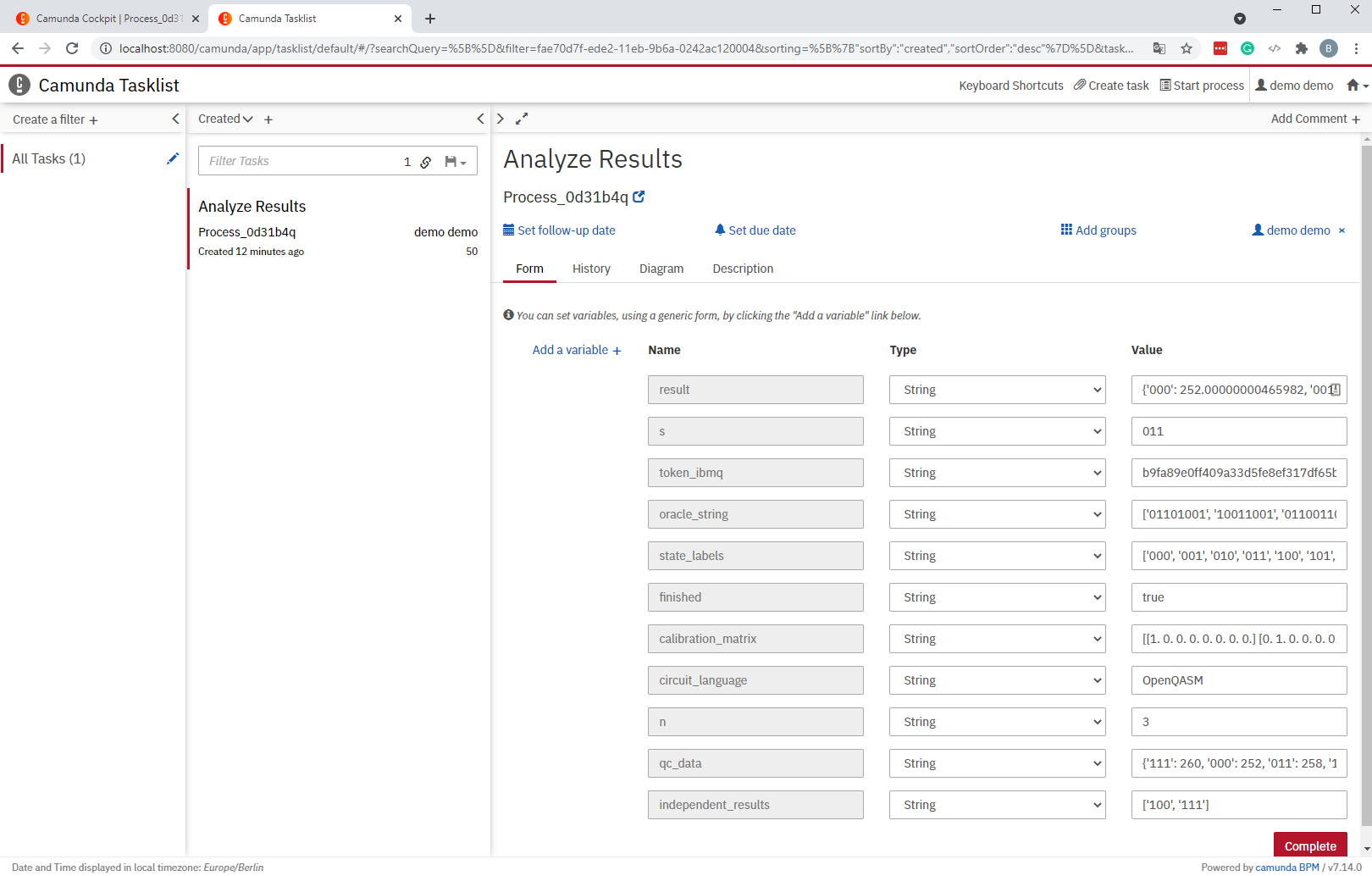Screen dimensions: 1372x876
Task: Open the Chrome three-dot menu
Action: [x=1356, y=48]
